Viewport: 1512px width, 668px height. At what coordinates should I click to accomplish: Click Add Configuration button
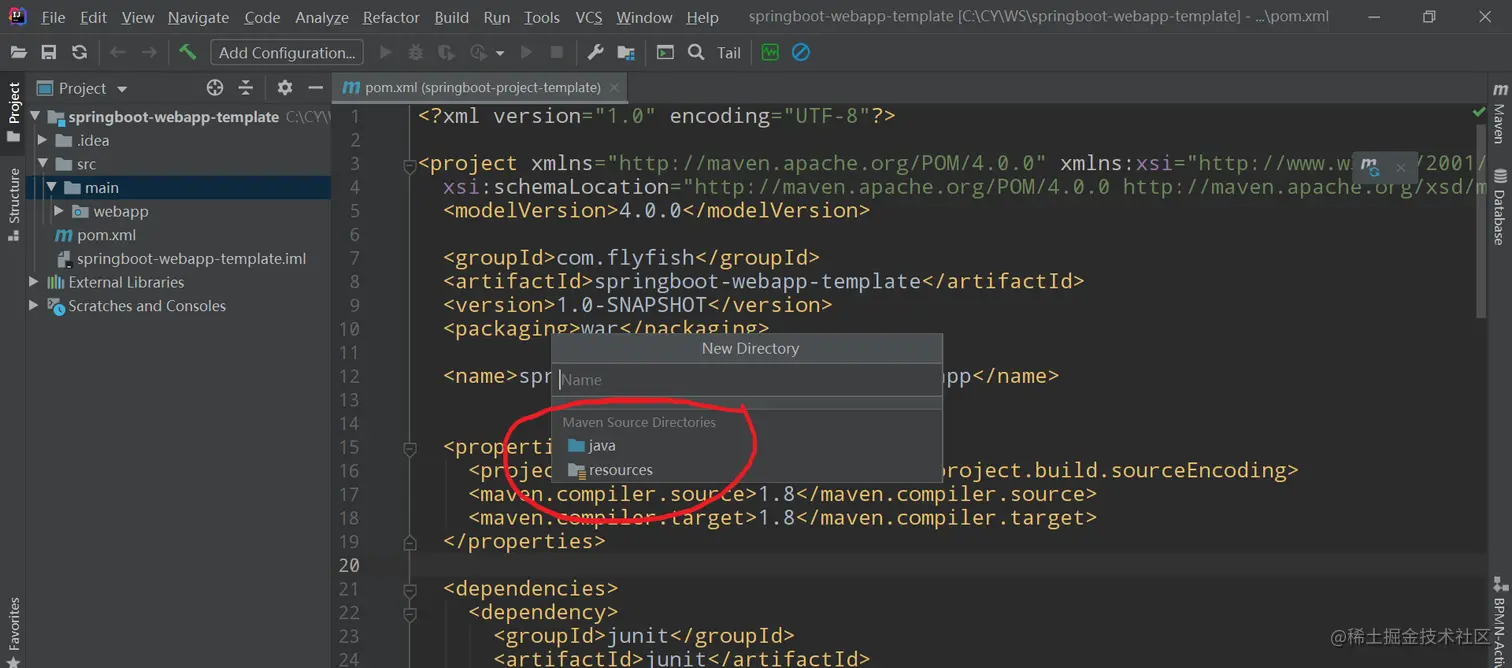[287, 52]
